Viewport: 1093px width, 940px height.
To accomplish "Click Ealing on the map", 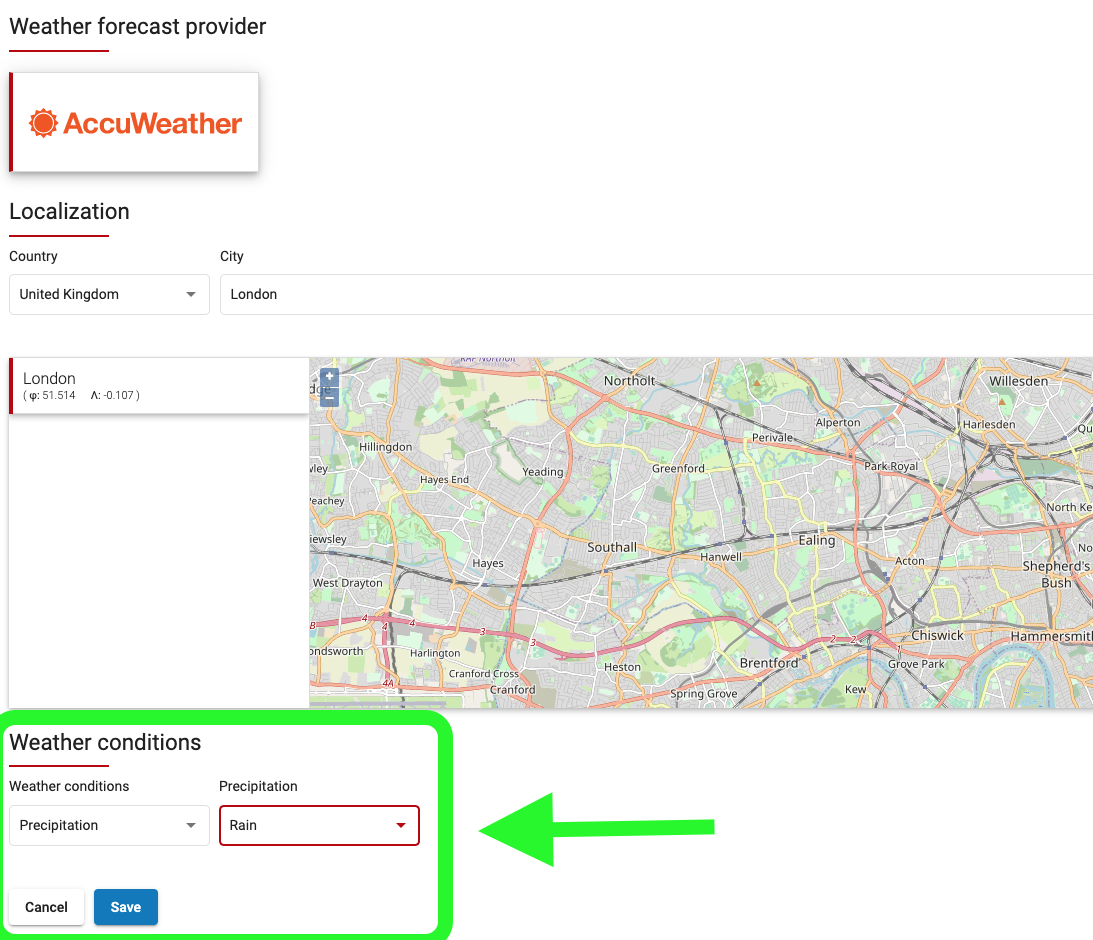I will click(817, 540).
